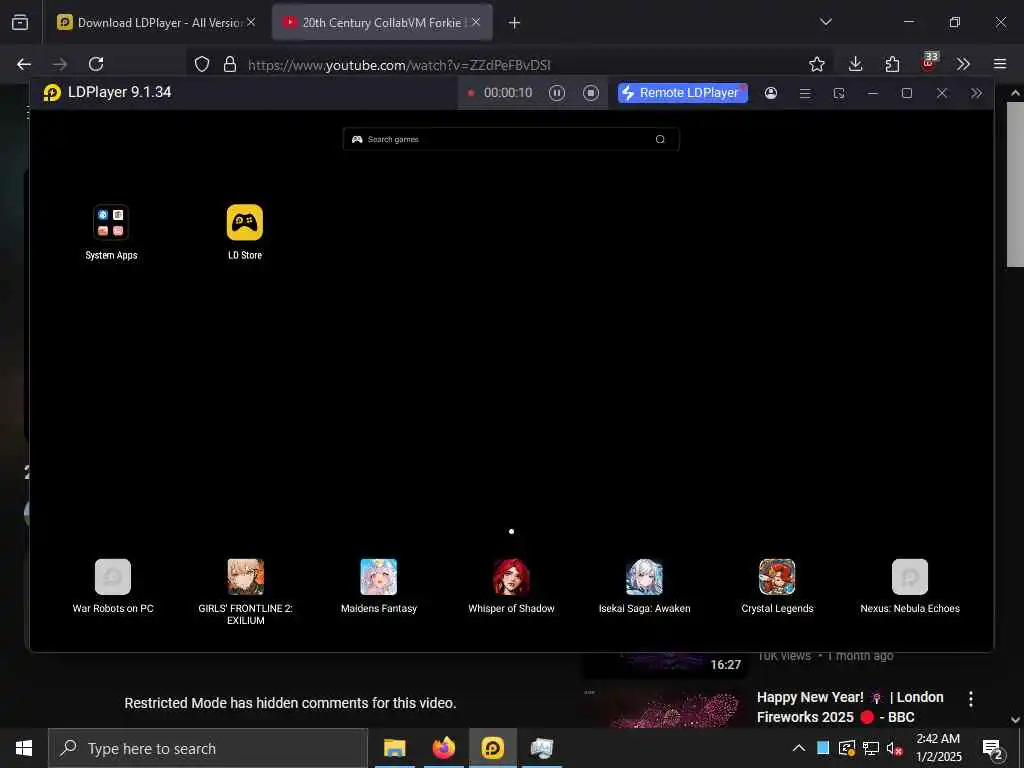Viewport: 1024px width, 768px height.
Task: Open Crystal Legends game
Action: coord(777,577)
